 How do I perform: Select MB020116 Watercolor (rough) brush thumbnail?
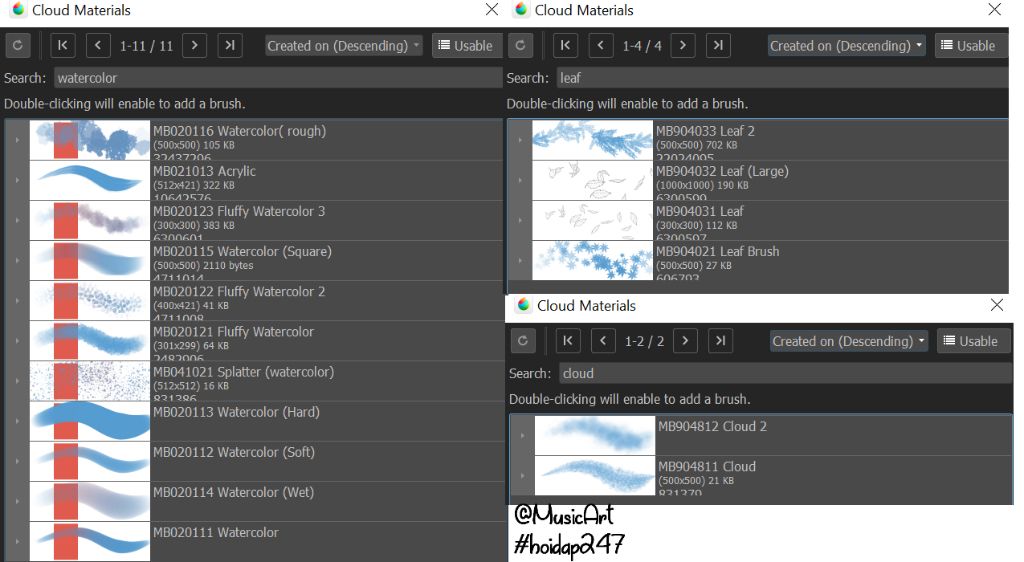click(89, 140)
